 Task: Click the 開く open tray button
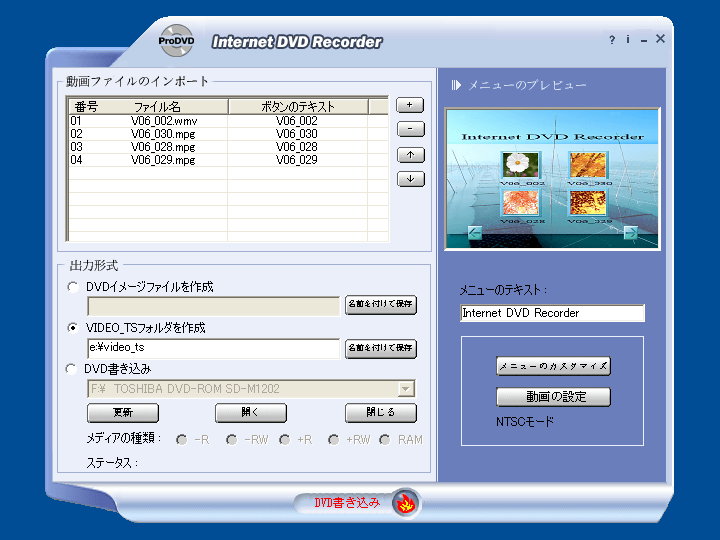click(251, 412)
